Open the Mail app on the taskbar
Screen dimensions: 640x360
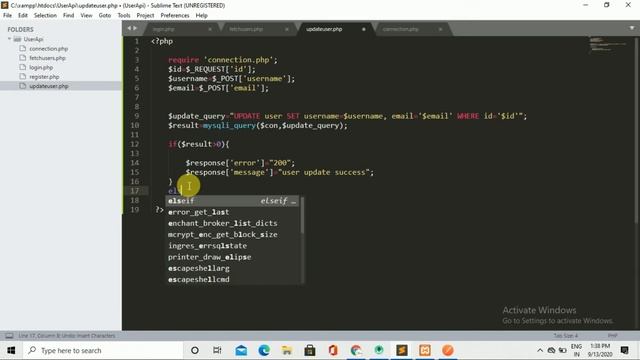tap(241, 350)
